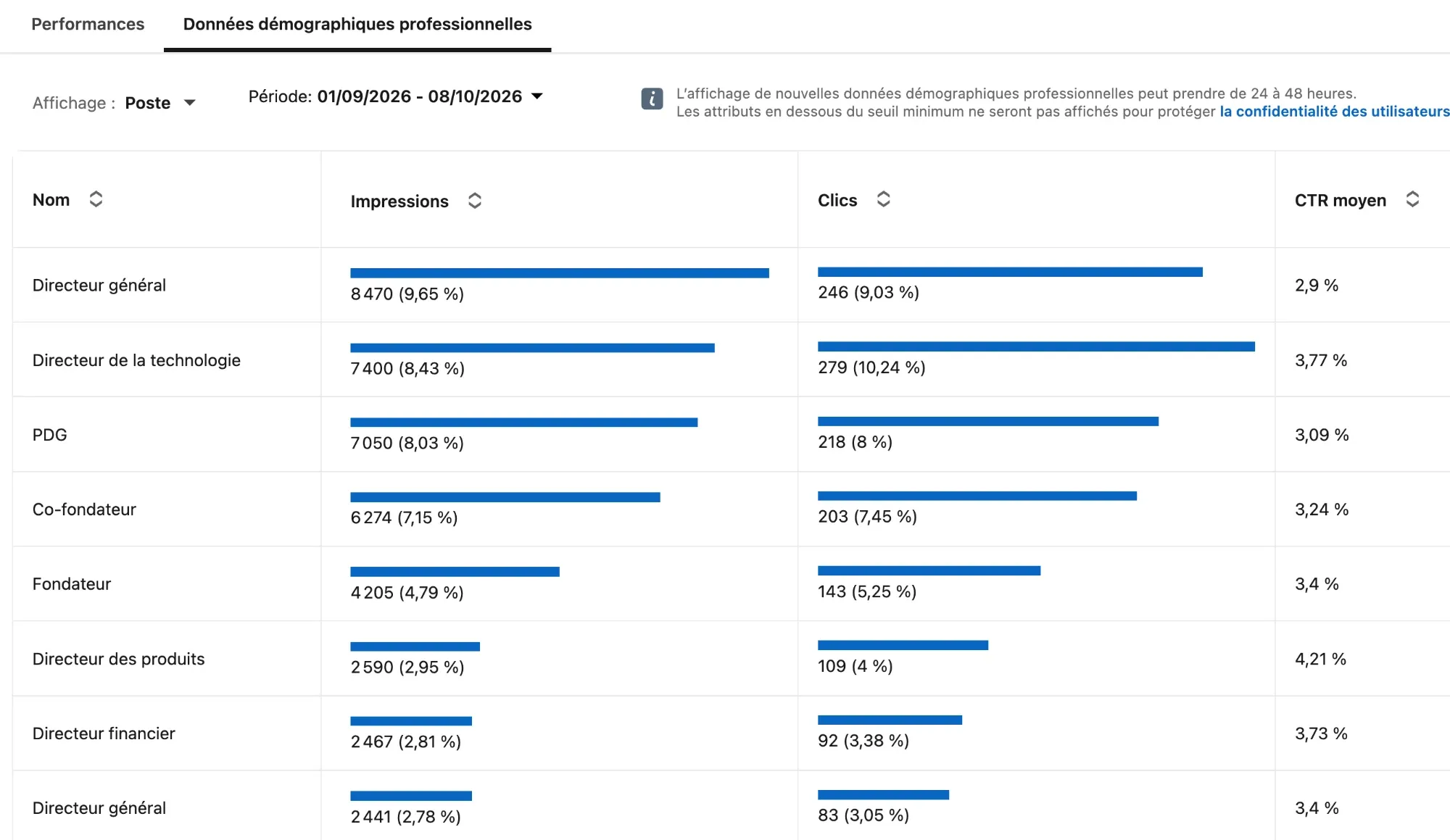Open the Période date range dropdown
1450x840 pixels.
click(396, 96)
